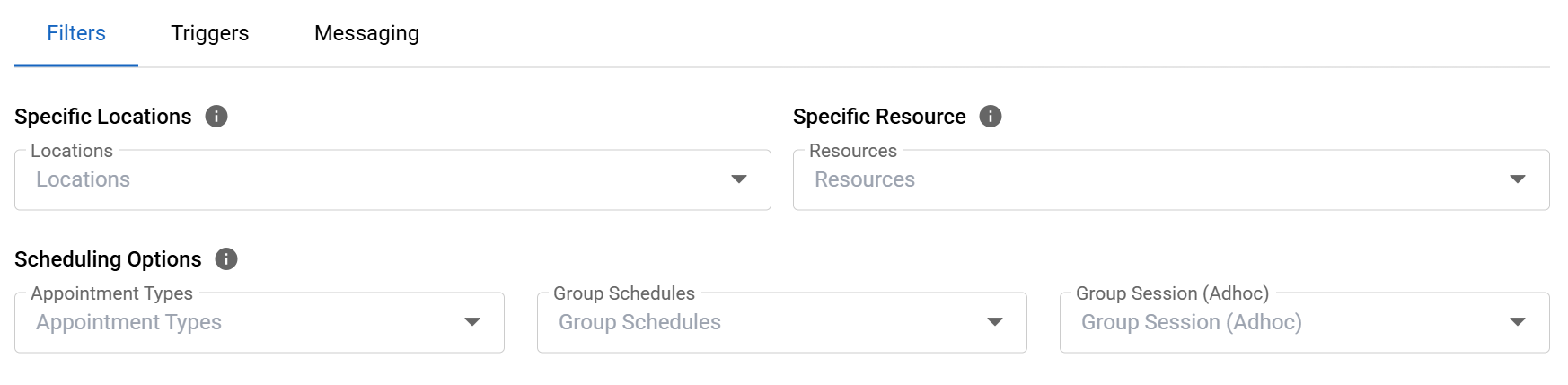This screenshot has width=1568, height=385.
Task: Open the Appointment Types dropdown arrow
Action: tap(472, 322)
